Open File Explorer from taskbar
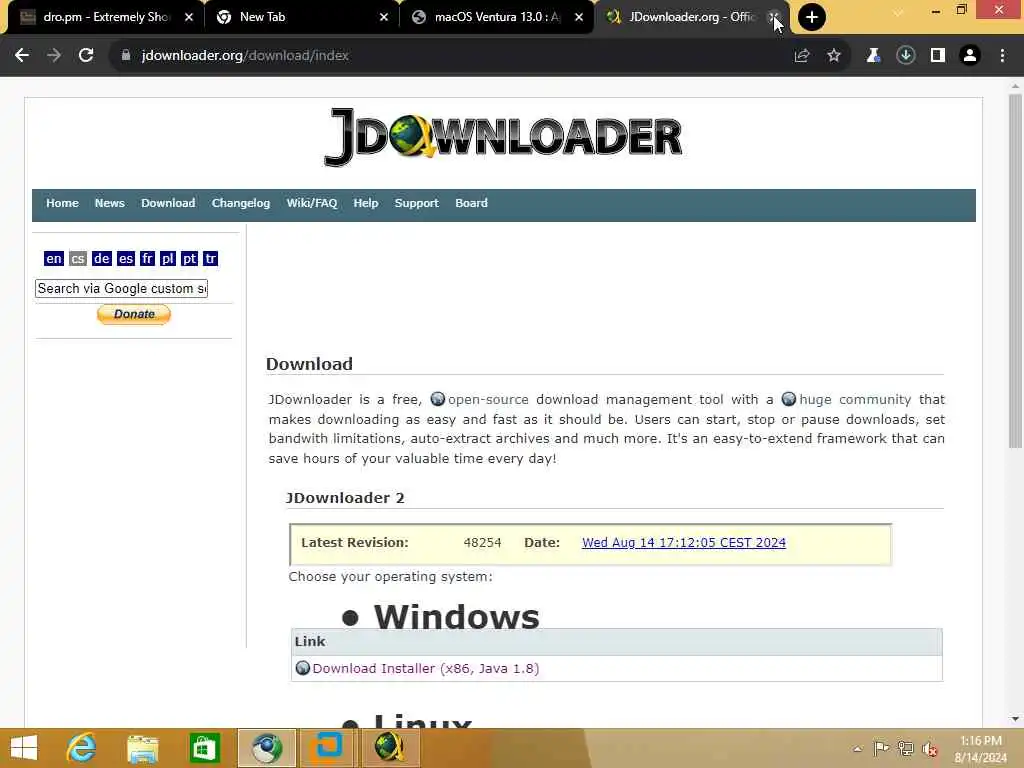 coord(142,748)
